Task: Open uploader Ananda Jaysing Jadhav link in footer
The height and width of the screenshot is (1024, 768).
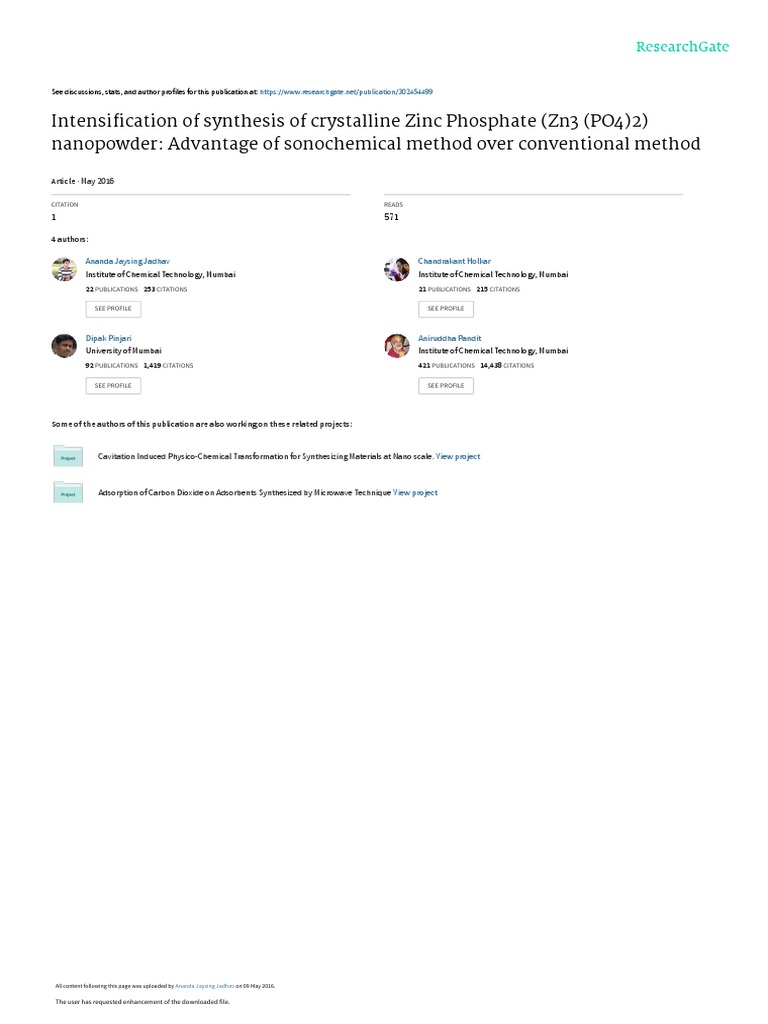Action: click(204, 986)
